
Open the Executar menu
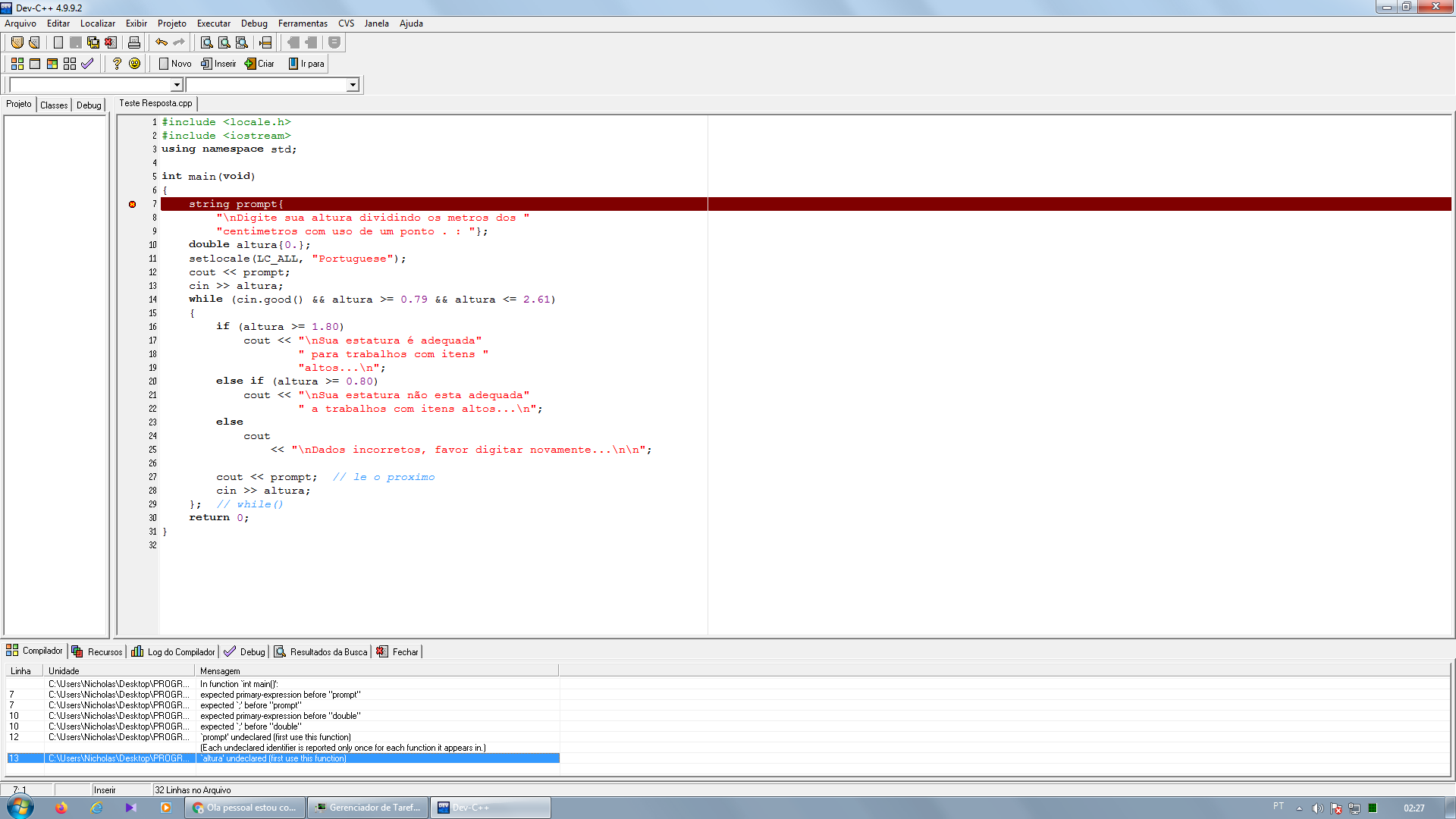[214, 24]
